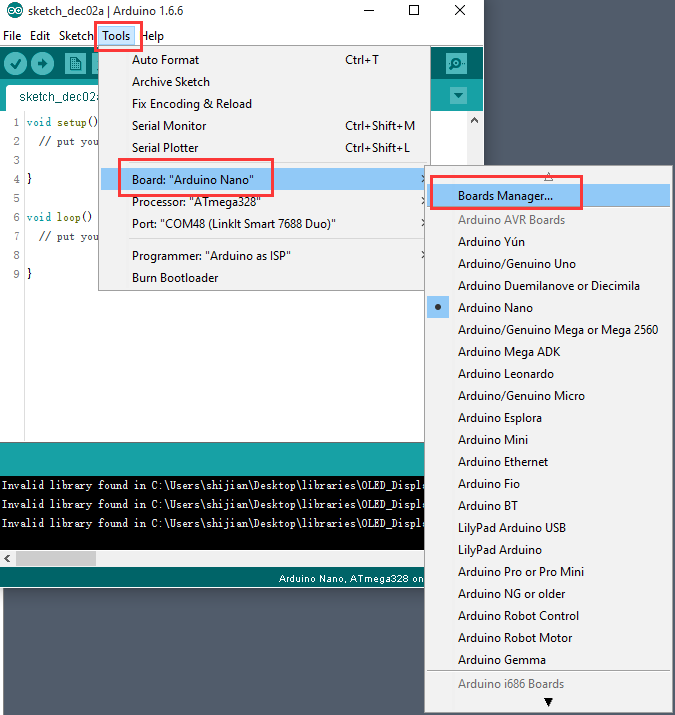Click the console scroll-left arrow
675x715 pixels.
(x=7, y=558)
